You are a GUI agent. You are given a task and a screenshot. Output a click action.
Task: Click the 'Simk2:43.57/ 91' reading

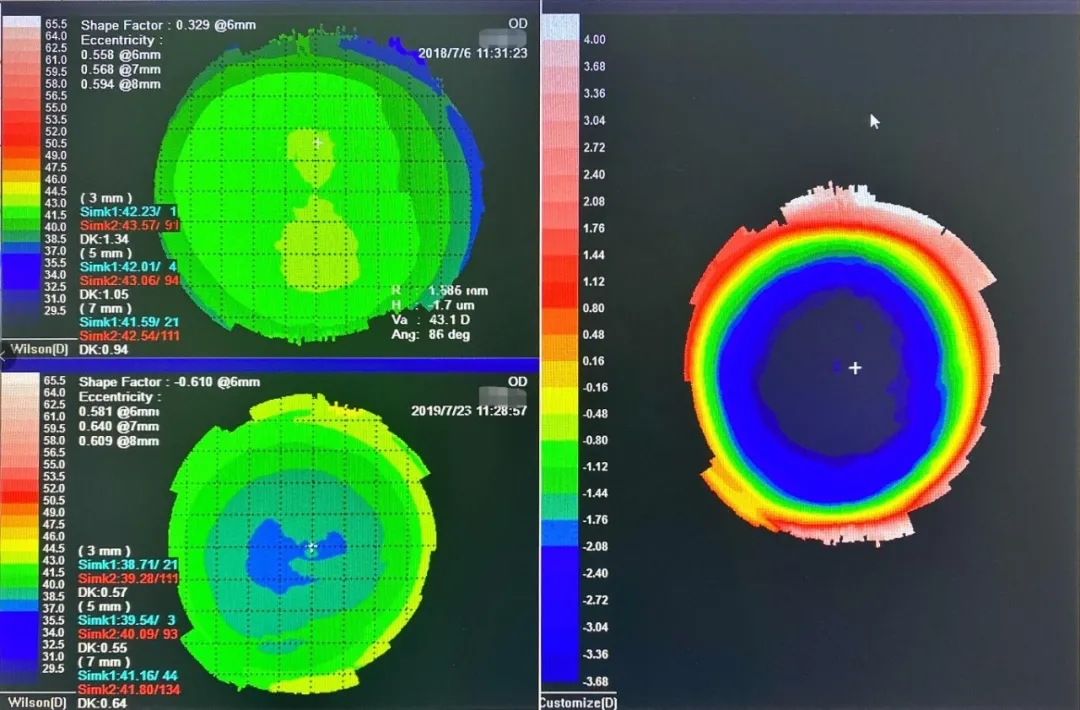point(129,225)
